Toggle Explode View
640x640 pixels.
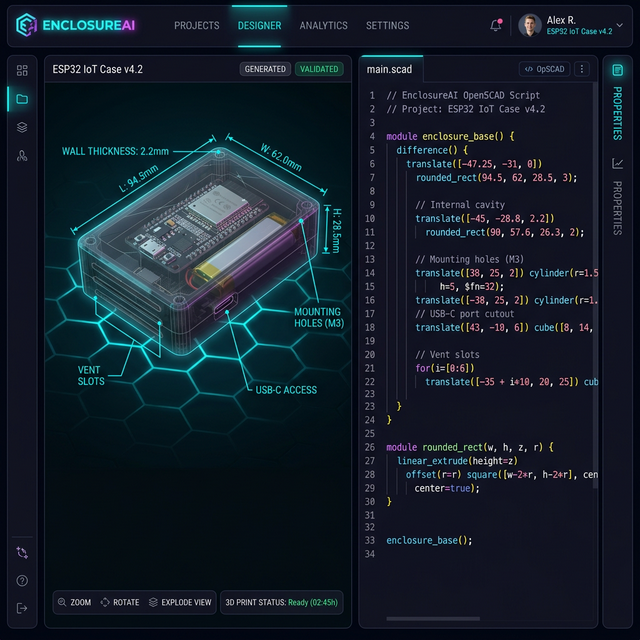click(180, 602)
